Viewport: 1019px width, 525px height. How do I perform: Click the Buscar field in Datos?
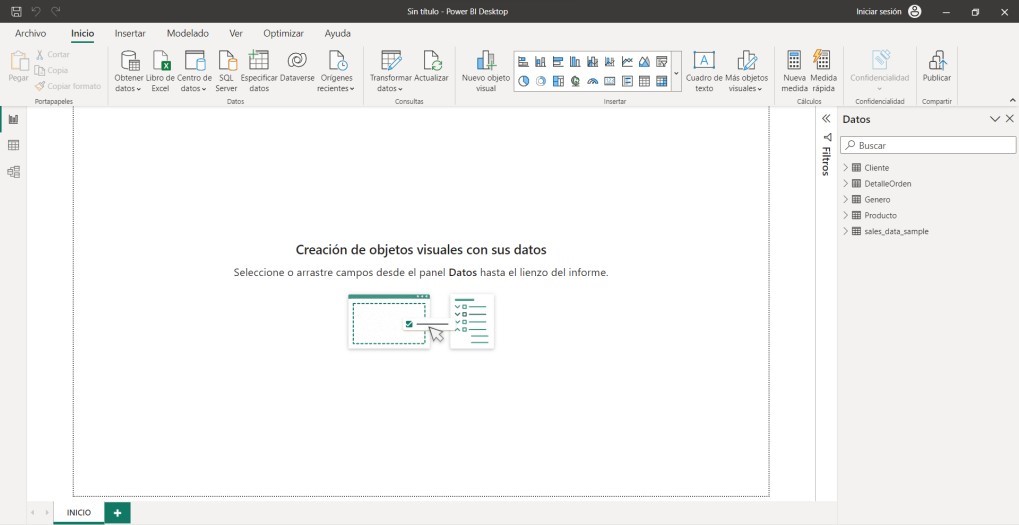pos(928,146)
